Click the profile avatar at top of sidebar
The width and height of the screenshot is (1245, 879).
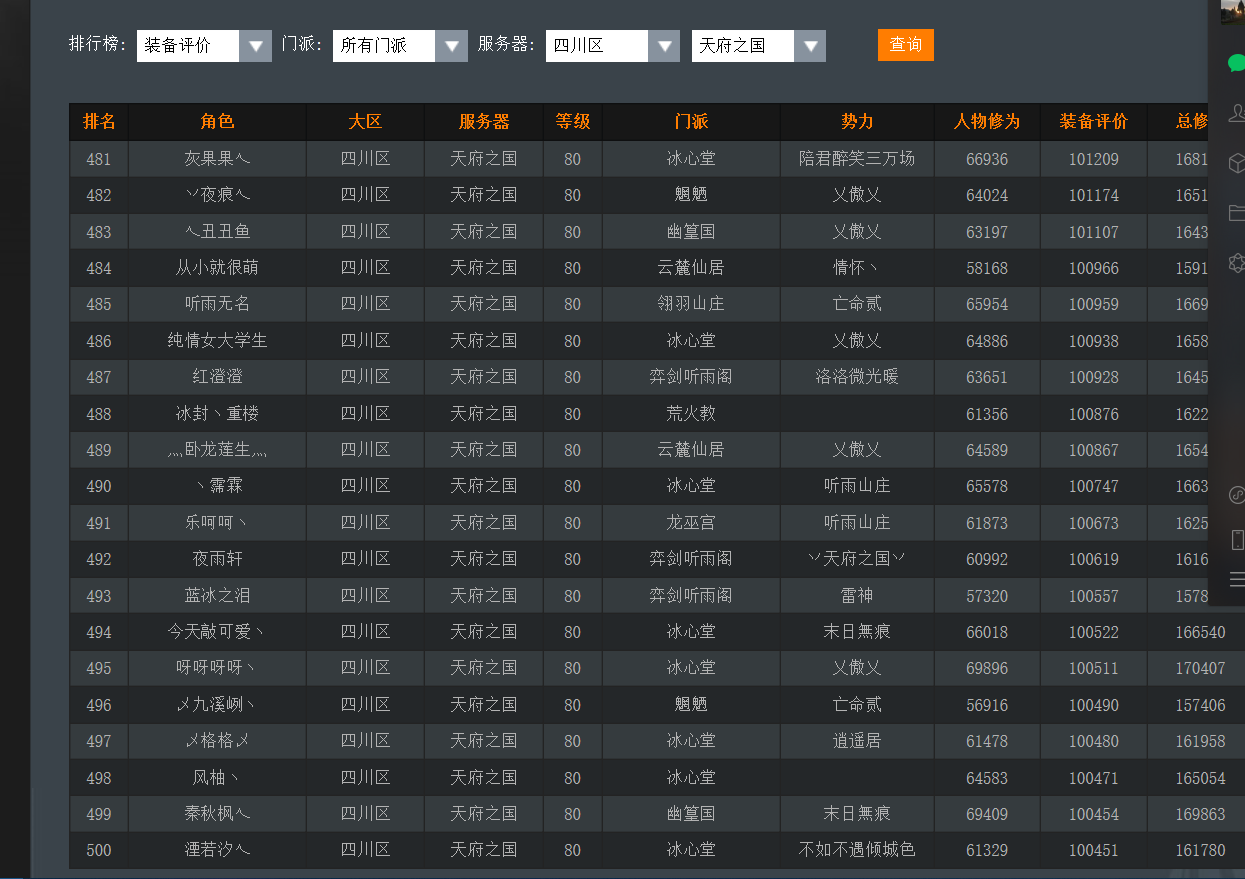pyautogui.click(x=1233, y=12)
